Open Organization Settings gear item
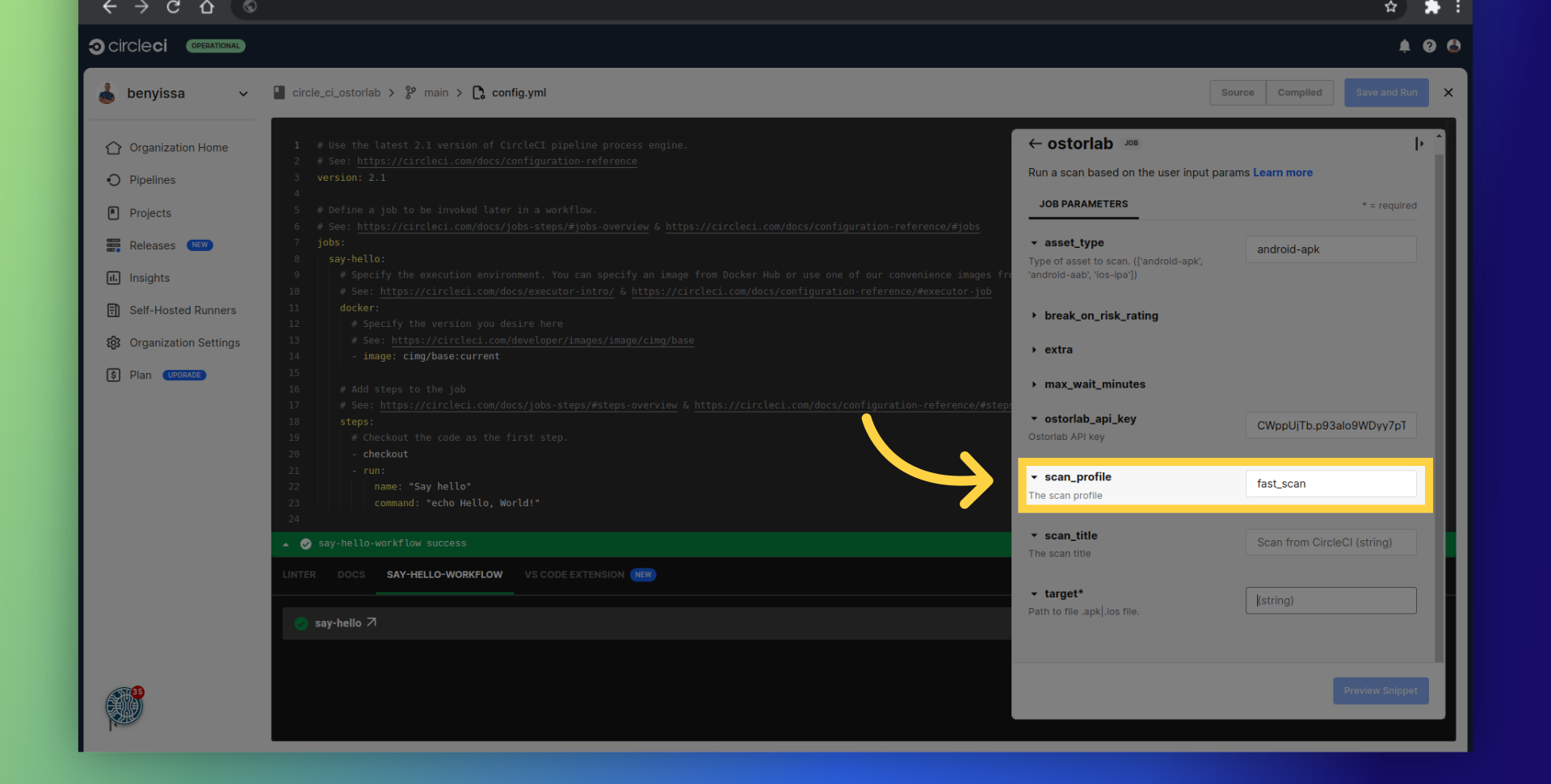1551x784 pixels. click(184, 342)
